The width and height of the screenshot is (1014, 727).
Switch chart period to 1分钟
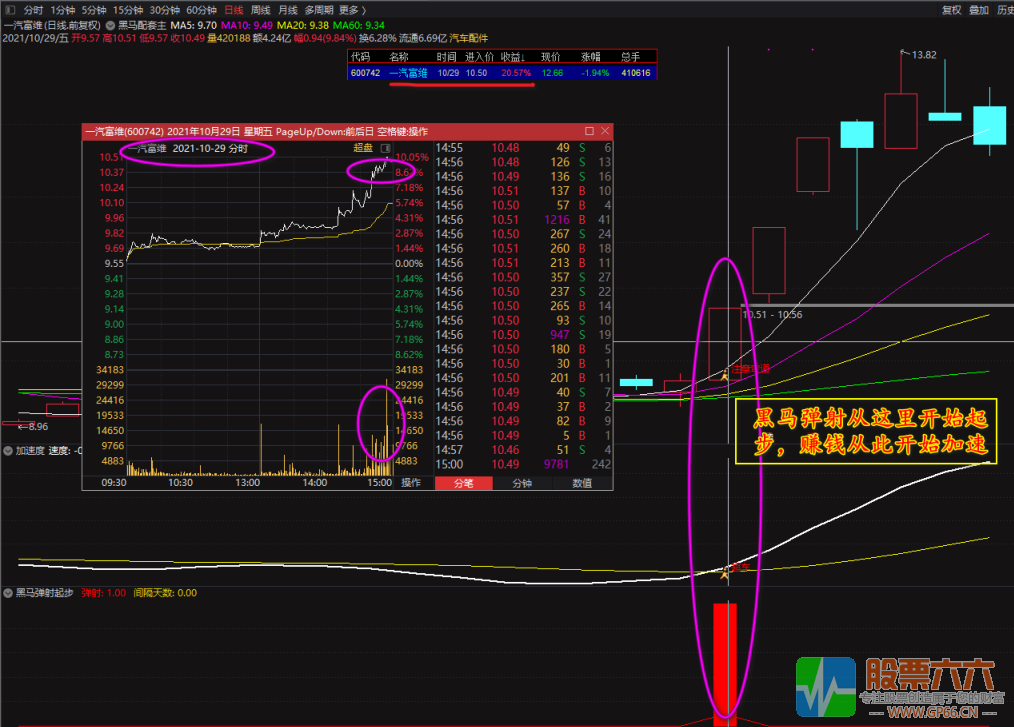[63, 10]
